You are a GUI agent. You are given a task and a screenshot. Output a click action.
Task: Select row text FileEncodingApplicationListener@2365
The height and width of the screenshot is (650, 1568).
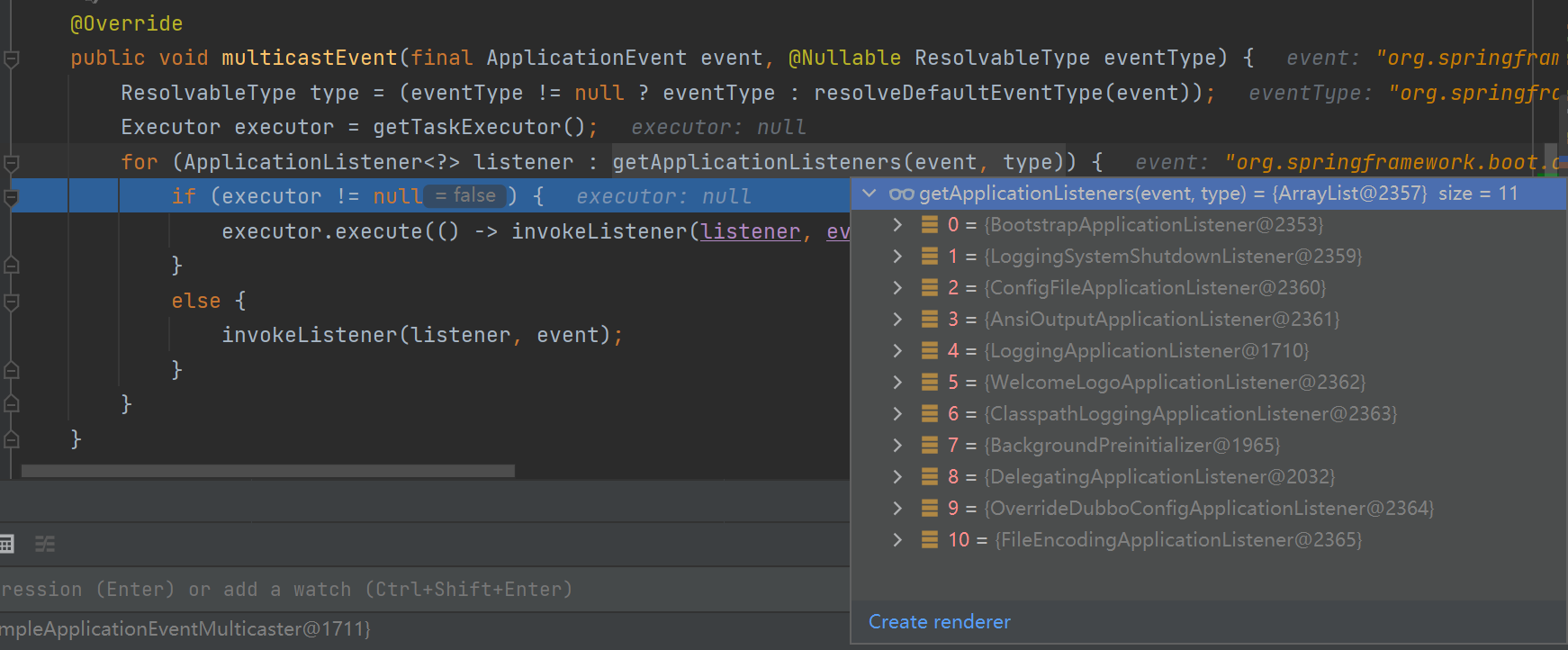pyautogui.click(x=1178, y=540)
